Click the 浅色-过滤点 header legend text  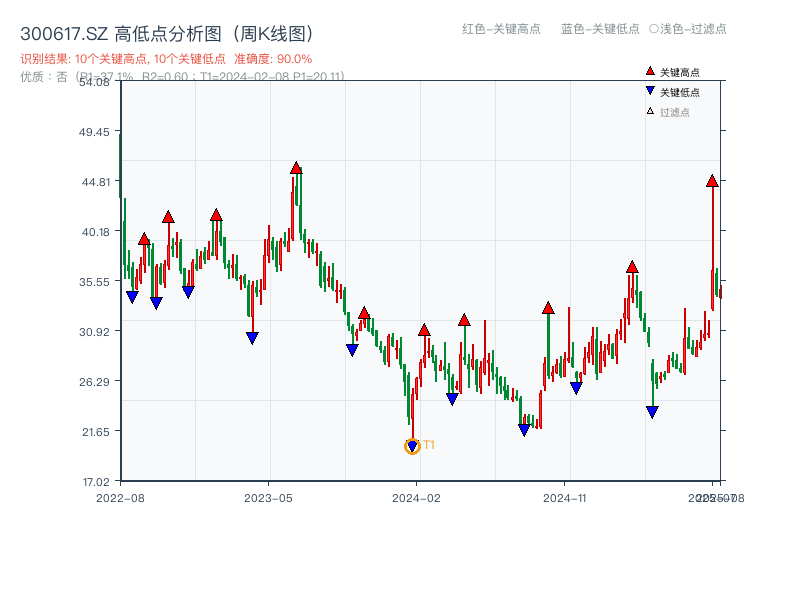coord(693,29)
